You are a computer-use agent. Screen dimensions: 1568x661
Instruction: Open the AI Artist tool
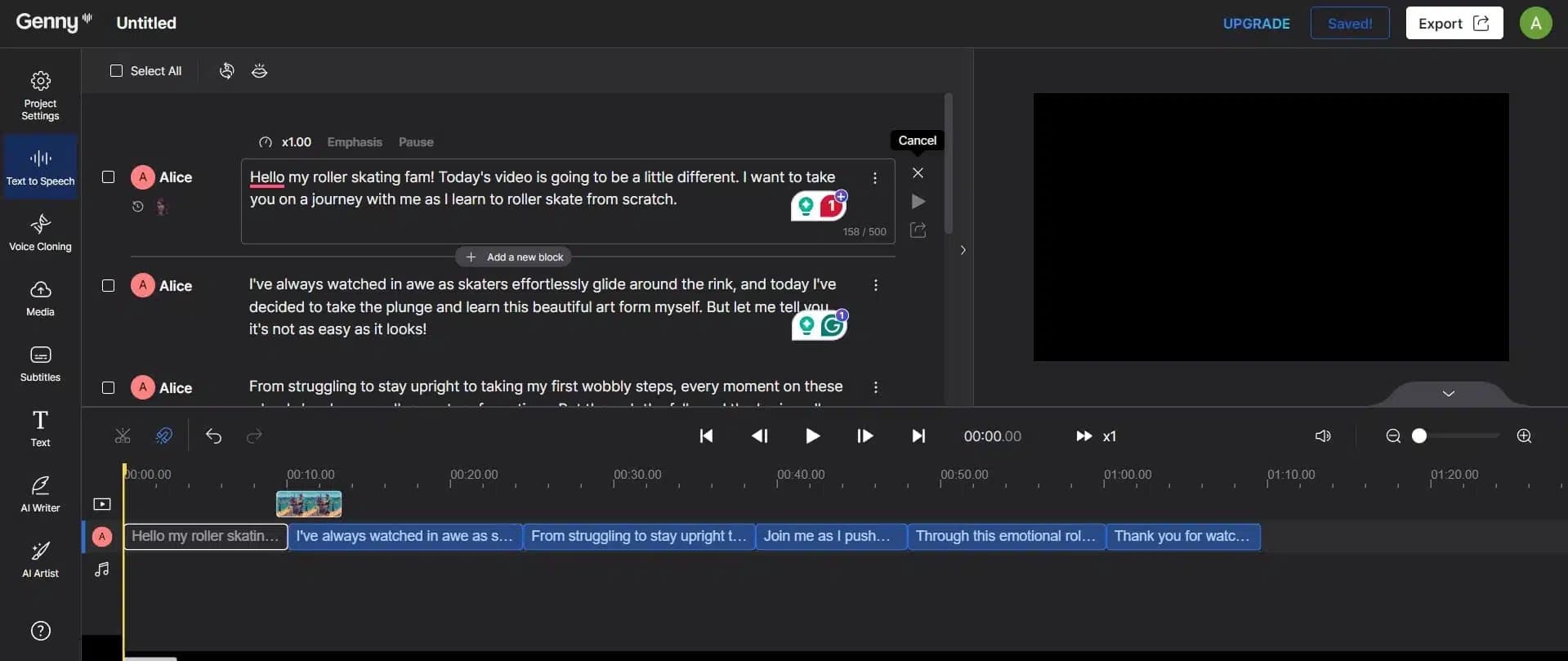click(x=40, y=560)
